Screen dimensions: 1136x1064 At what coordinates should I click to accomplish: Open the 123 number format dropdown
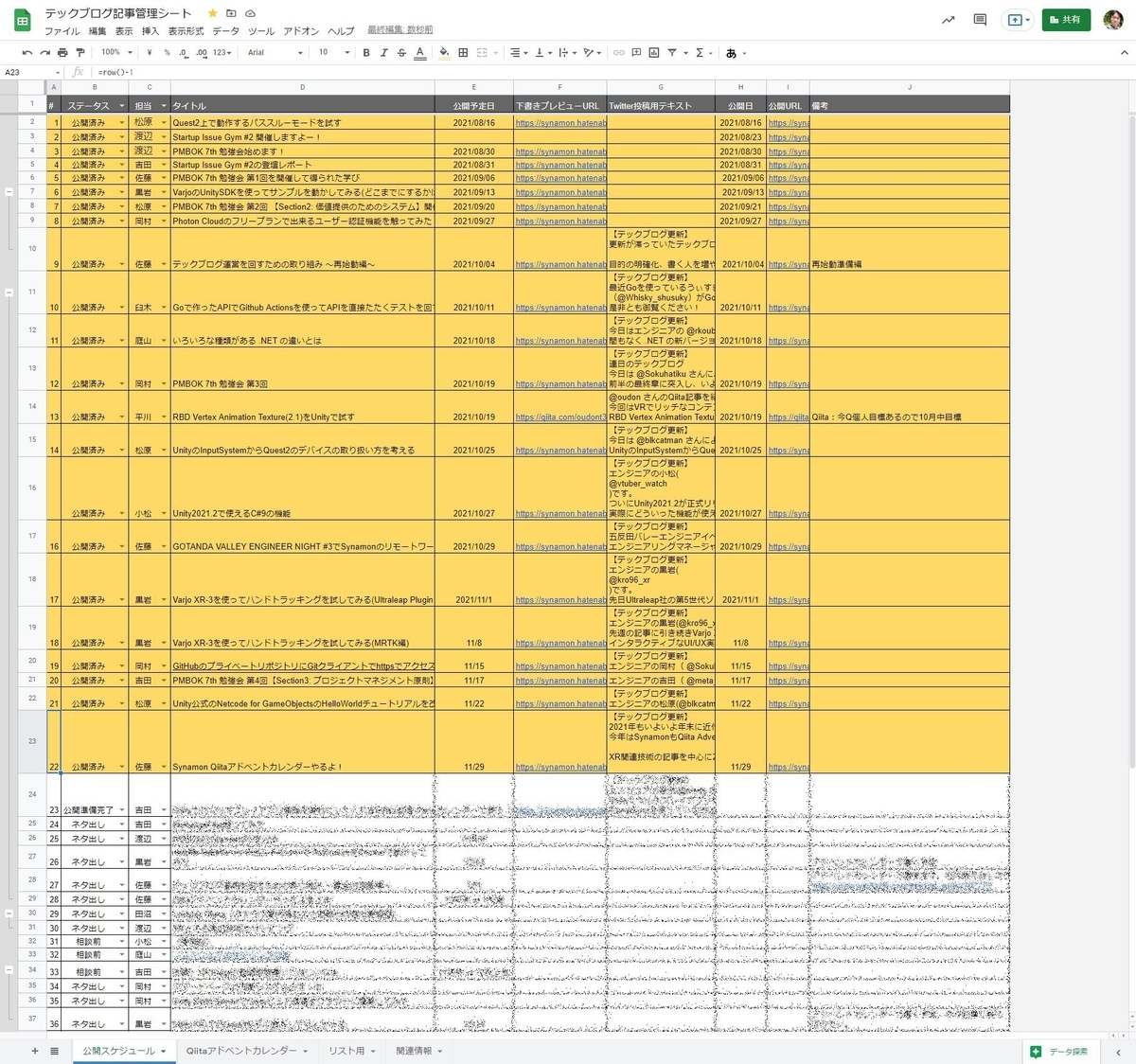[223, 53]
